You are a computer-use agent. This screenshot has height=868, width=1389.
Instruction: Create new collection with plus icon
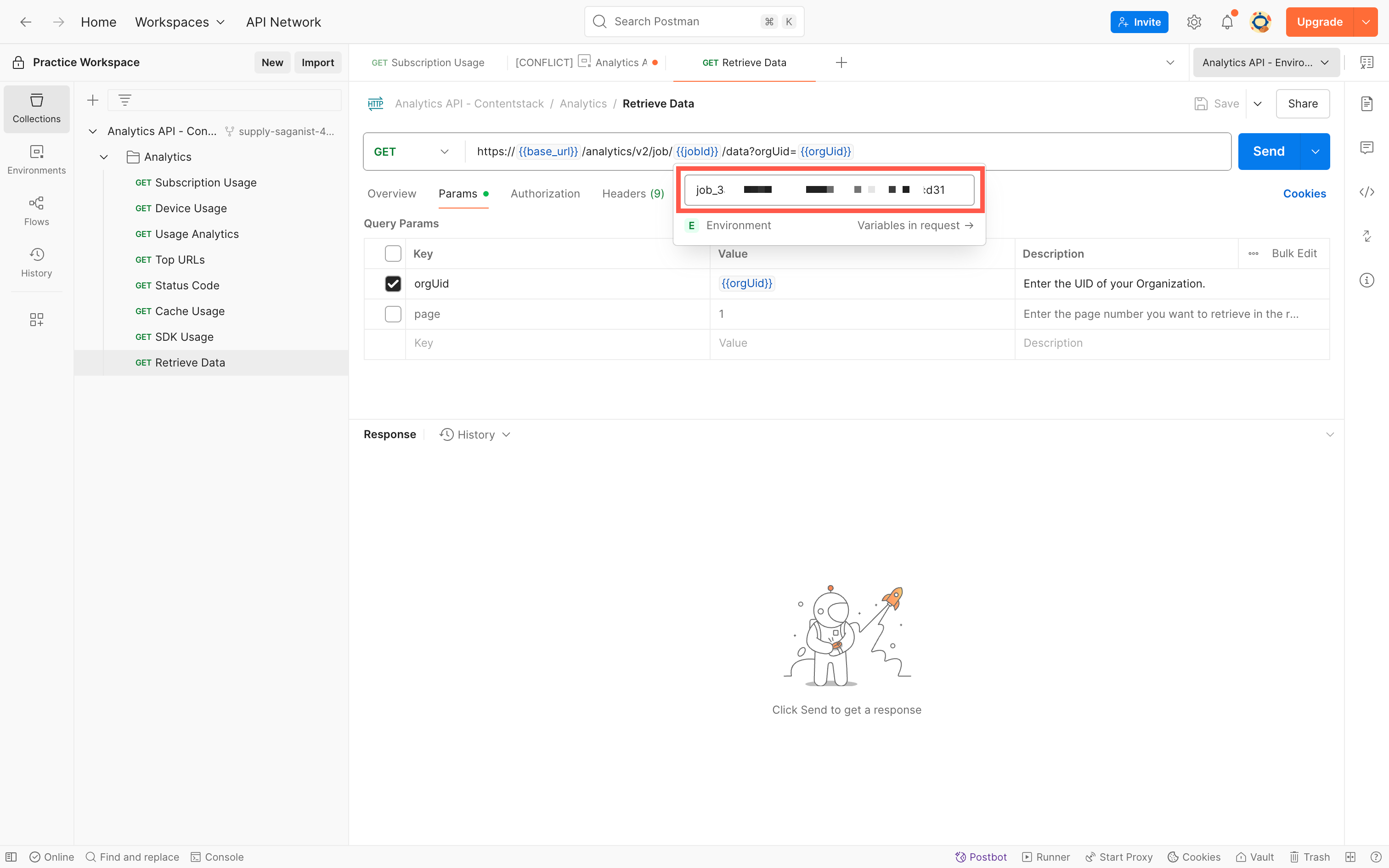point(92,101)
